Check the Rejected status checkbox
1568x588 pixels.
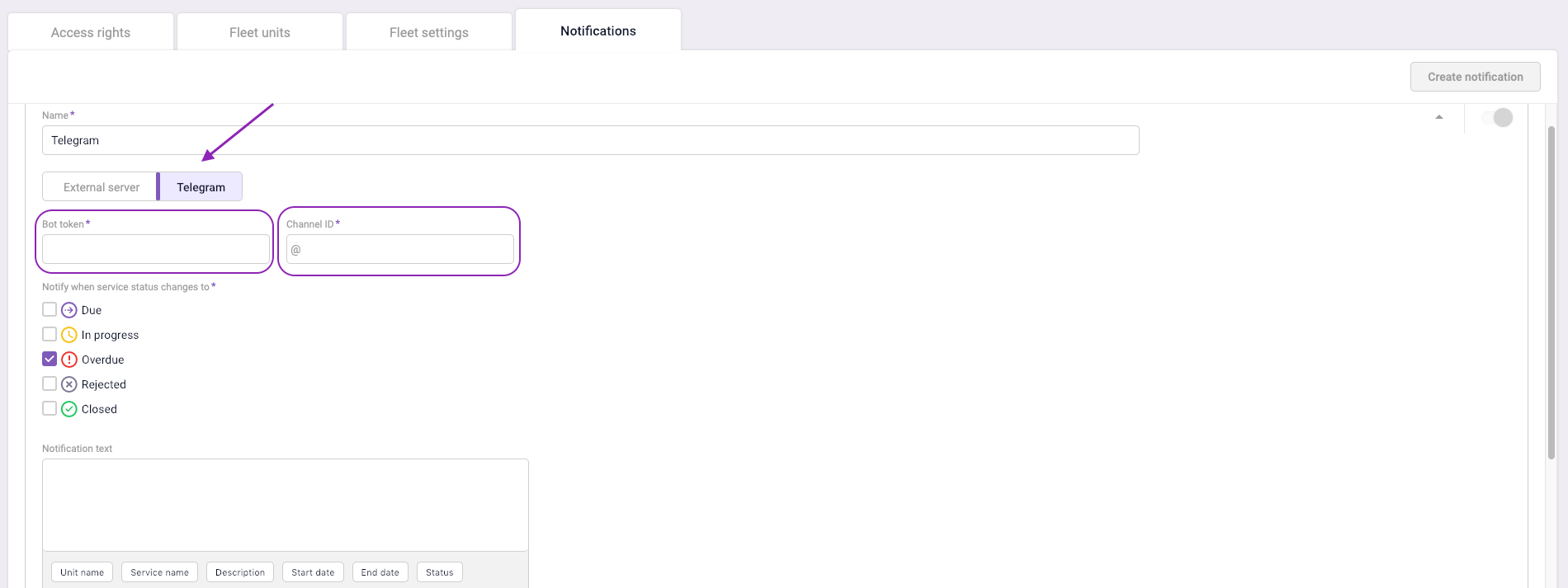[x=50, y=384]
